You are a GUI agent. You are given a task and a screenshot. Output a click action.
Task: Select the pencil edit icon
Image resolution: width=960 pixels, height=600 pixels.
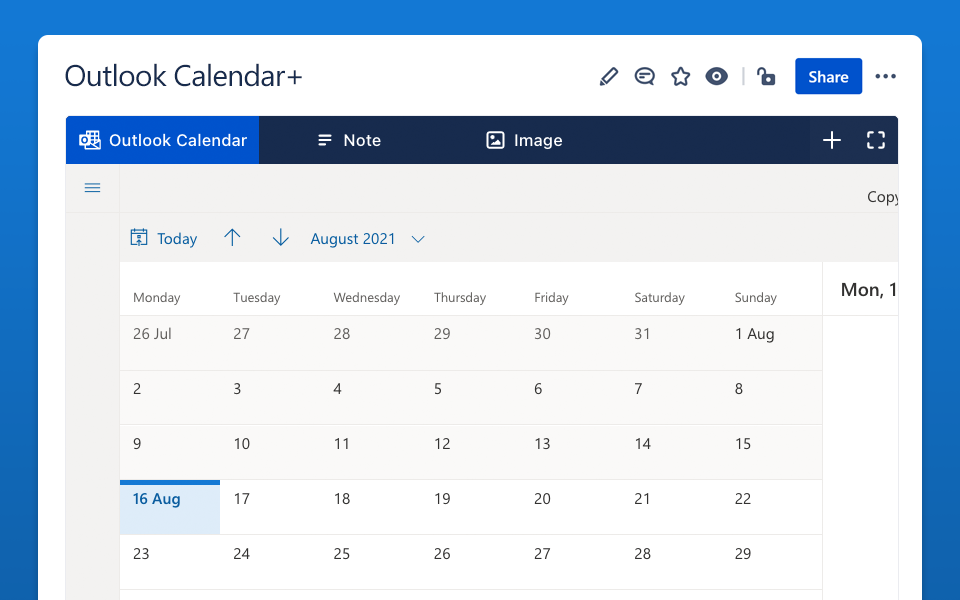(609, 76)
